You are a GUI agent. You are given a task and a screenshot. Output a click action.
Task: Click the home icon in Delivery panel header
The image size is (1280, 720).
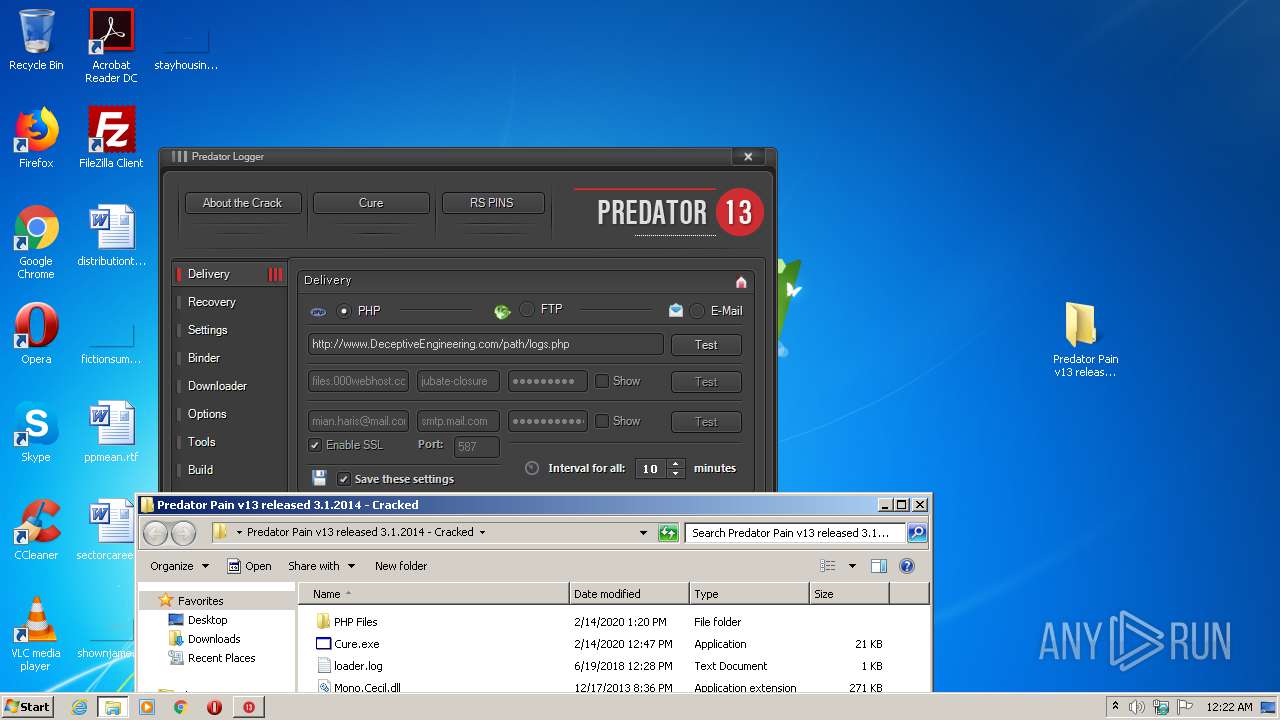click(741, 282)
